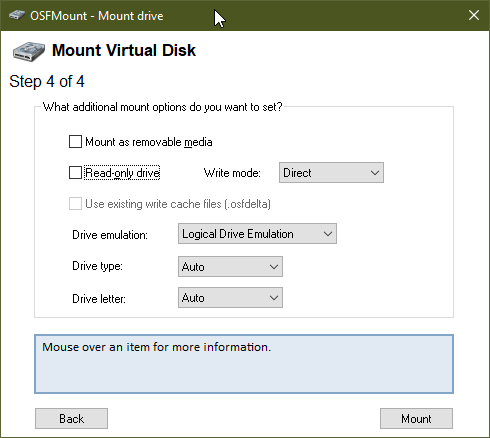
Task: Toggle the Read-only drive checkbox
Action: pos(75,173)
